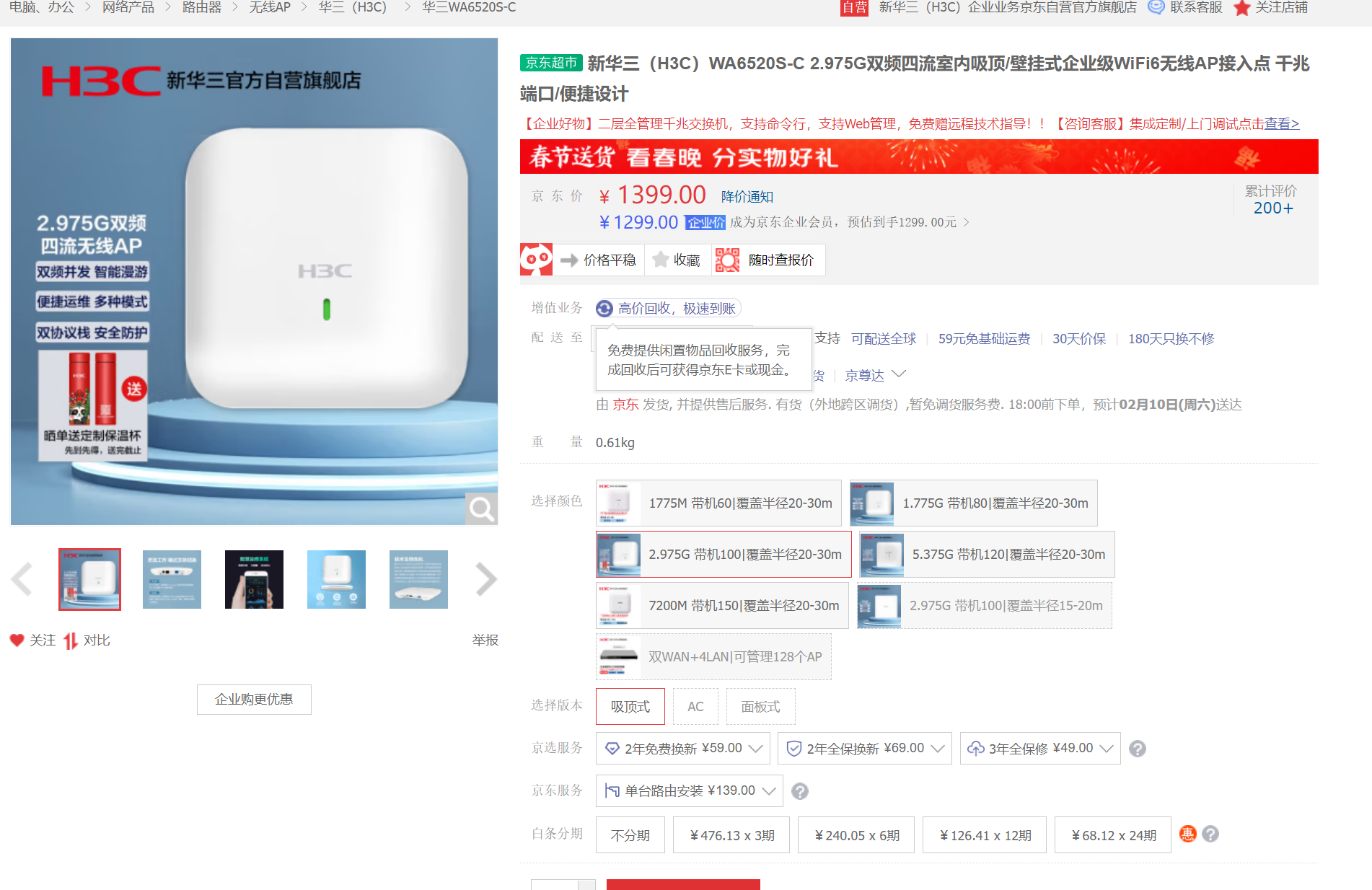Click the 举报 report link

pos(485,640)
